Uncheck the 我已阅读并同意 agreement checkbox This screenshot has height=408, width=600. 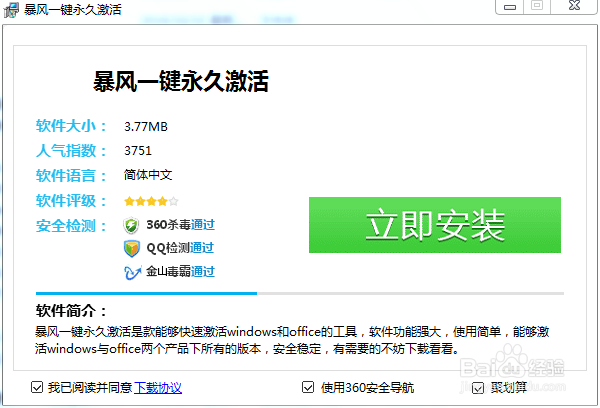37,387
